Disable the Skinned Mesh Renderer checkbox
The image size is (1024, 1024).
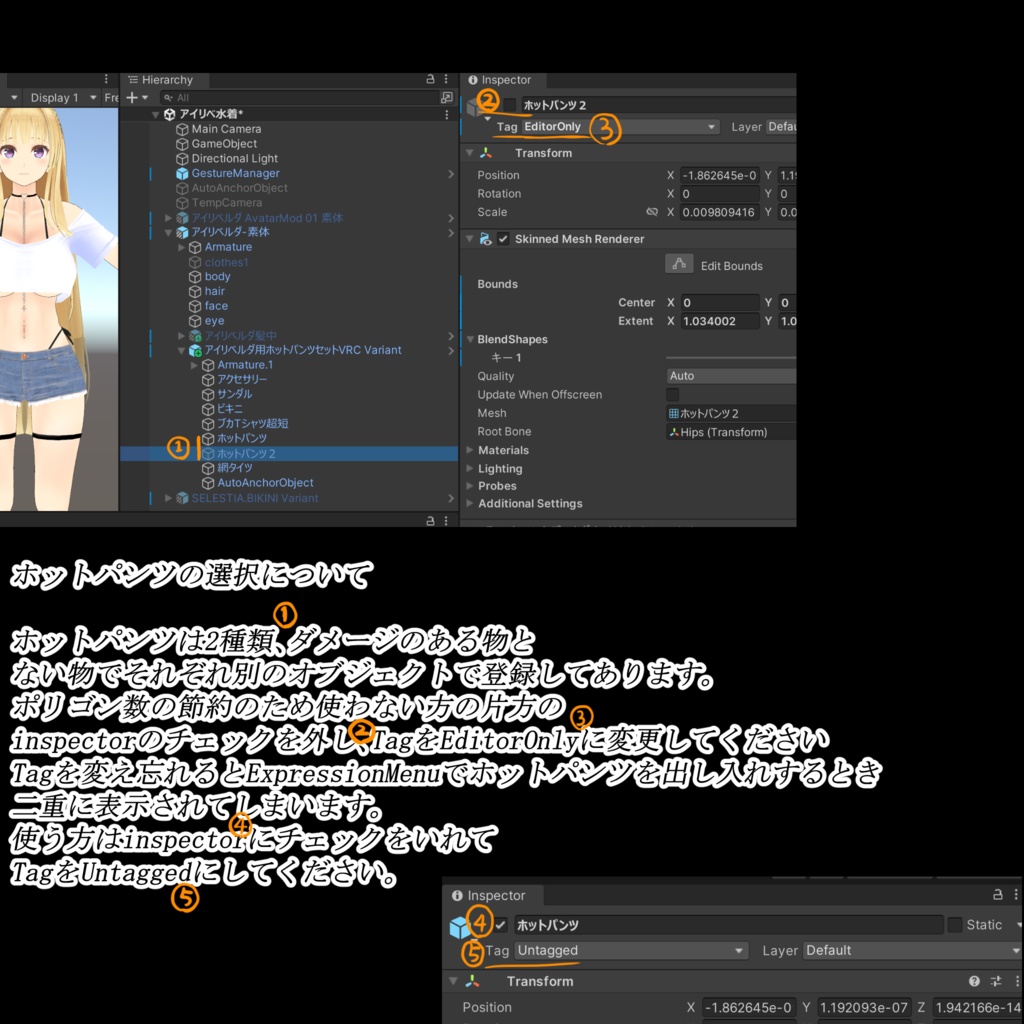tap(503, 239)
